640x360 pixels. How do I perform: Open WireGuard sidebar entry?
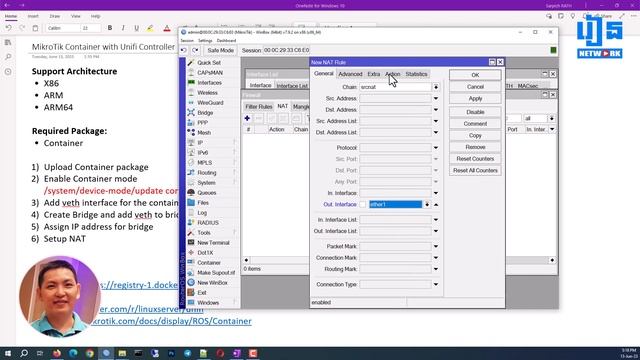(210, 102)
